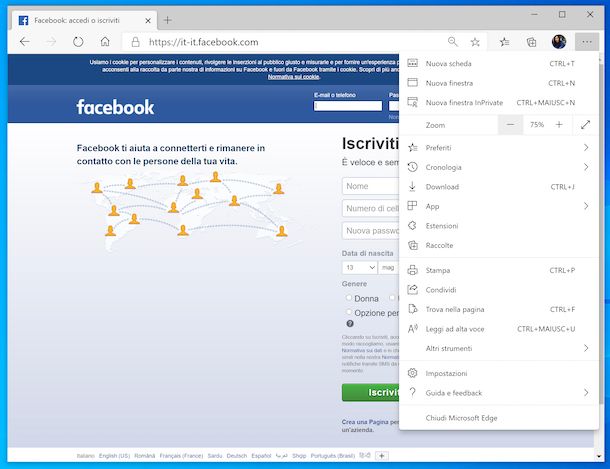Open the Crea una Pagina link

pyautogui.click(x=365, y=422)
